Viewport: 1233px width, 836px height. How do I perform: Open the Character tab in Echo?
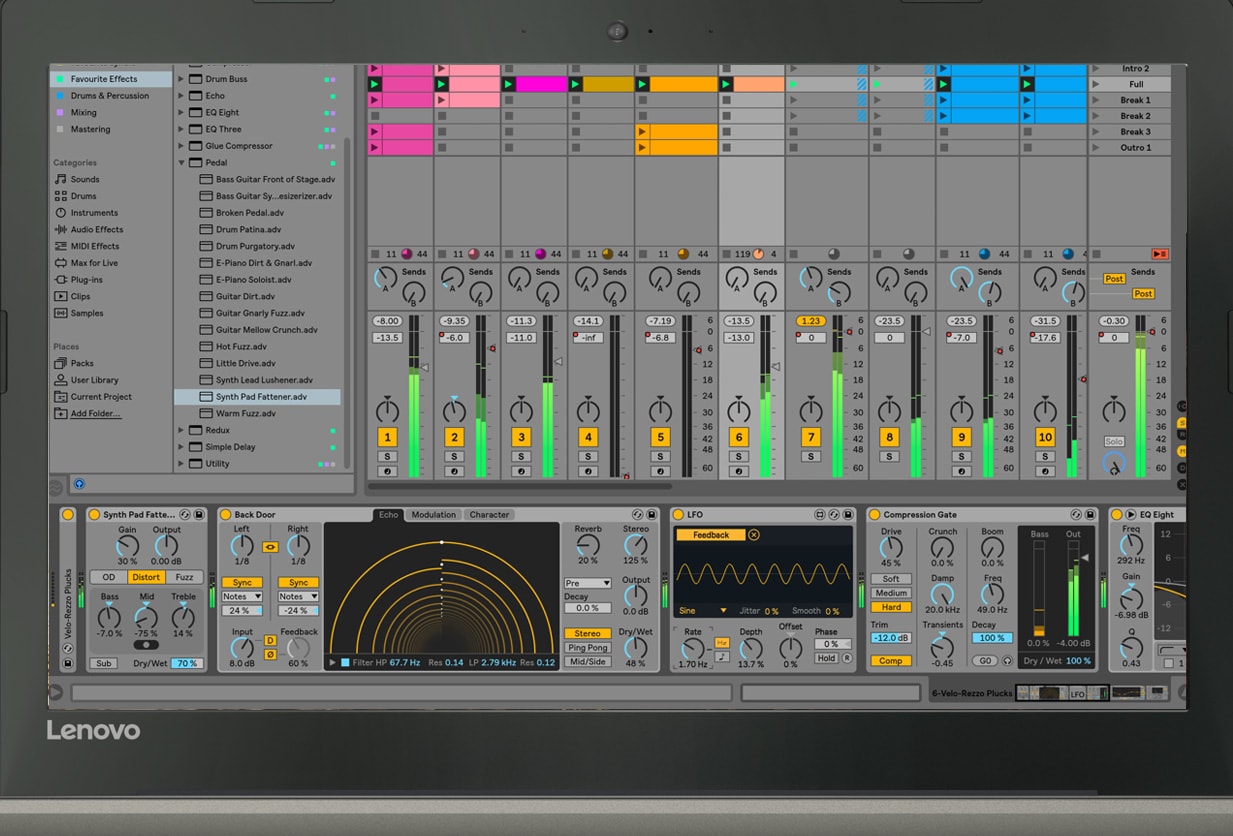pyautogui.click(x=489, y=515)
